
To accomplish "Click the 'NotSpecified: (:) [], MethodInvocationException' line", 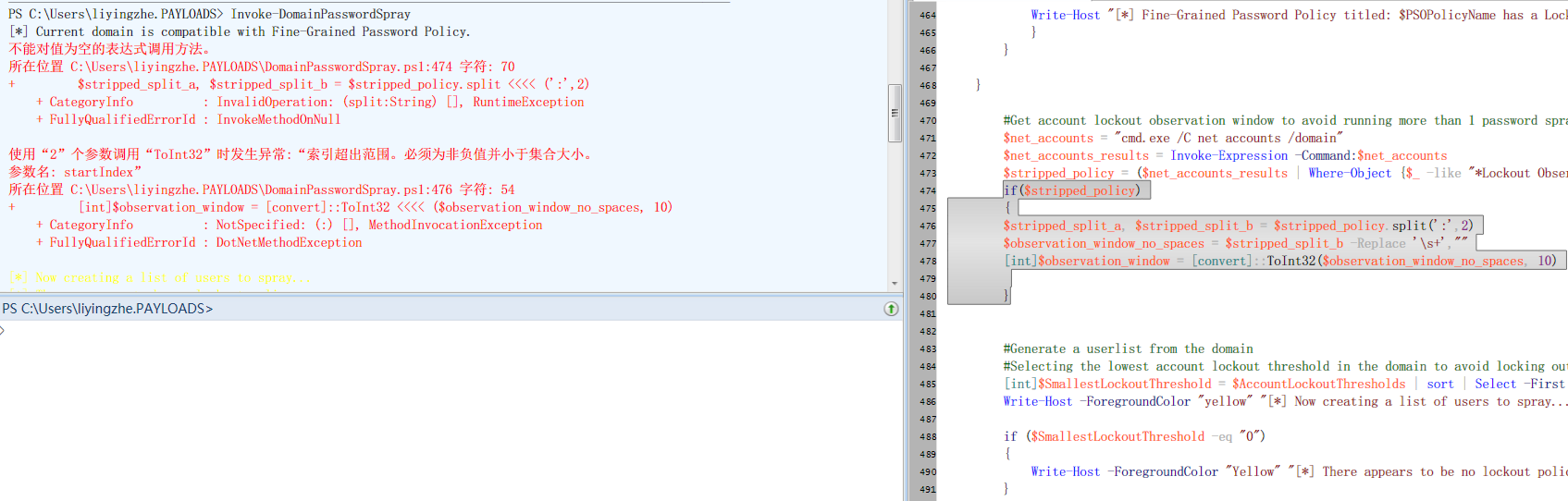I will pos(290,225).
